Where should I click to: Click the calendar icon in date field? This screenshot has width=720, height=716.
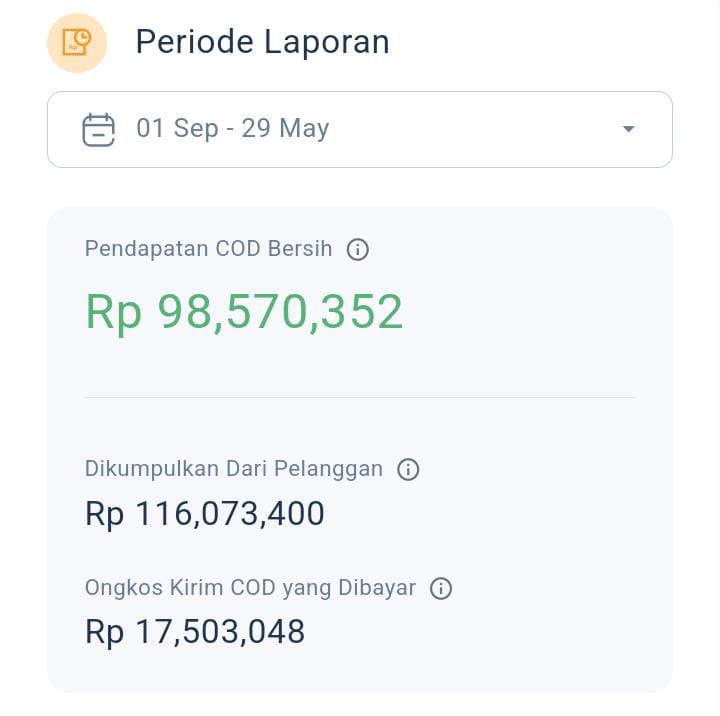point(98,130)
